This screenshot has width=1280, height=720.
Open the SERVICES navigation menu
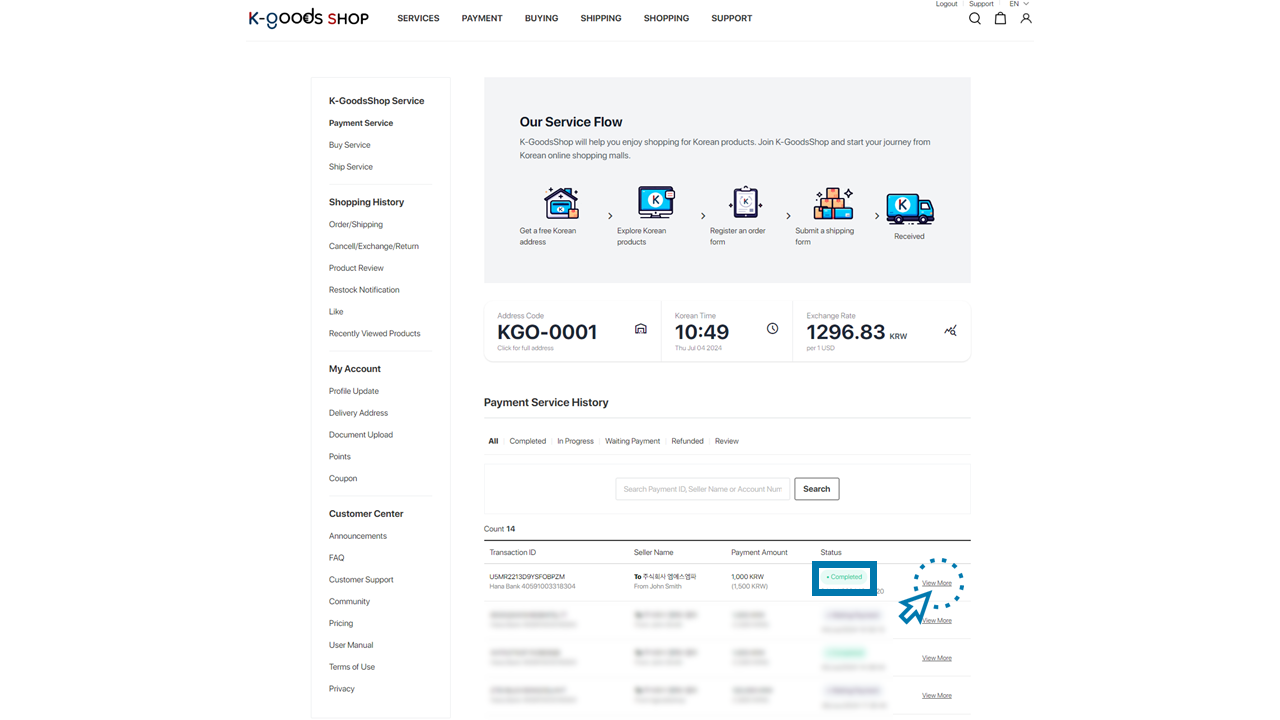(x=418, y=18)
